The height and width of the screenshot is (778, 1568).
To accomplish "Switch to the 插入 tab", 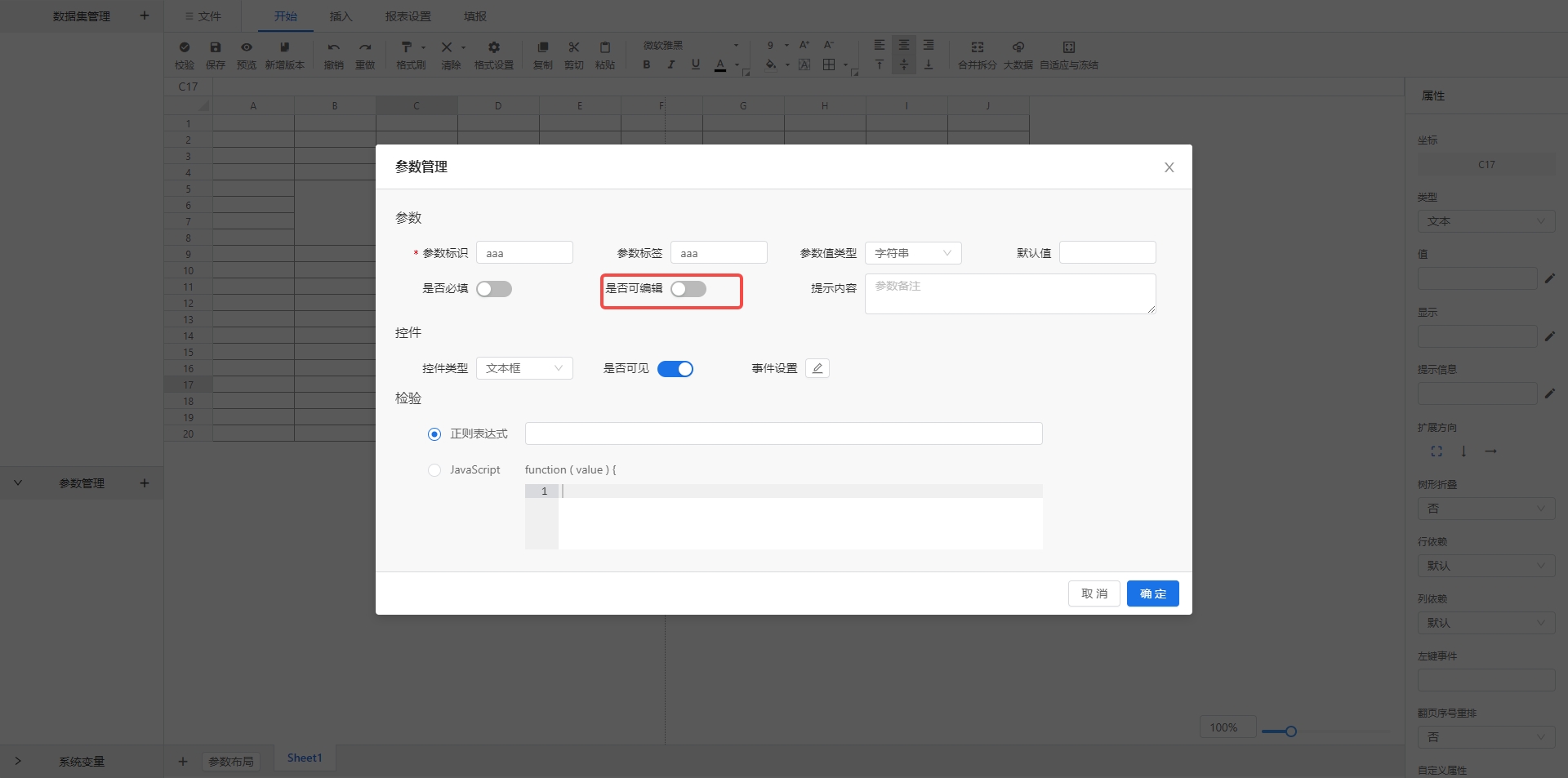I will point(341,16).
